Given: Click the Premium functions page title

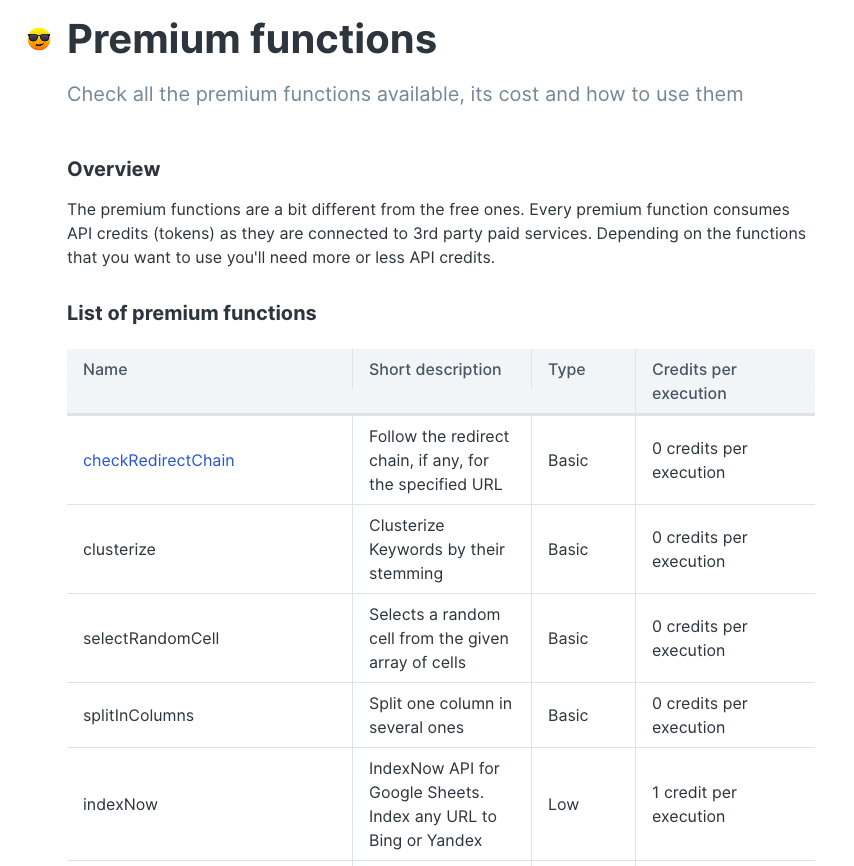Looking at the screenshot, I should point(252,39).
